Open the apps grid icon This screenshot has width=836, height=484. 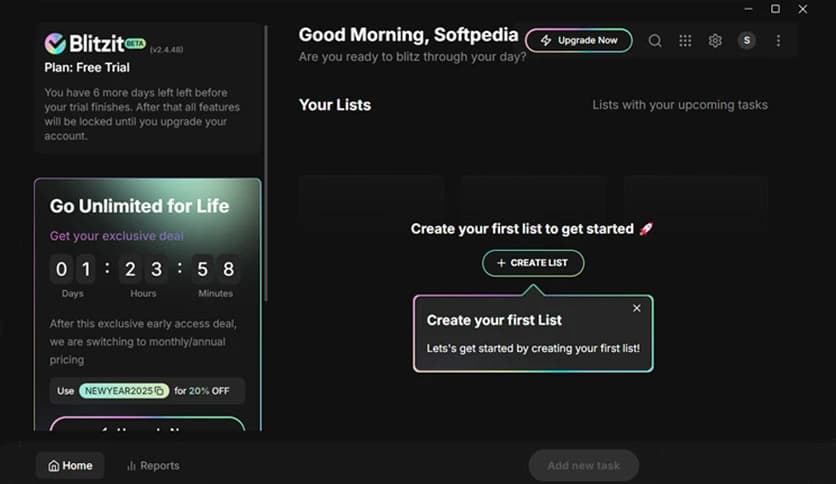click(x=685, y=41)
